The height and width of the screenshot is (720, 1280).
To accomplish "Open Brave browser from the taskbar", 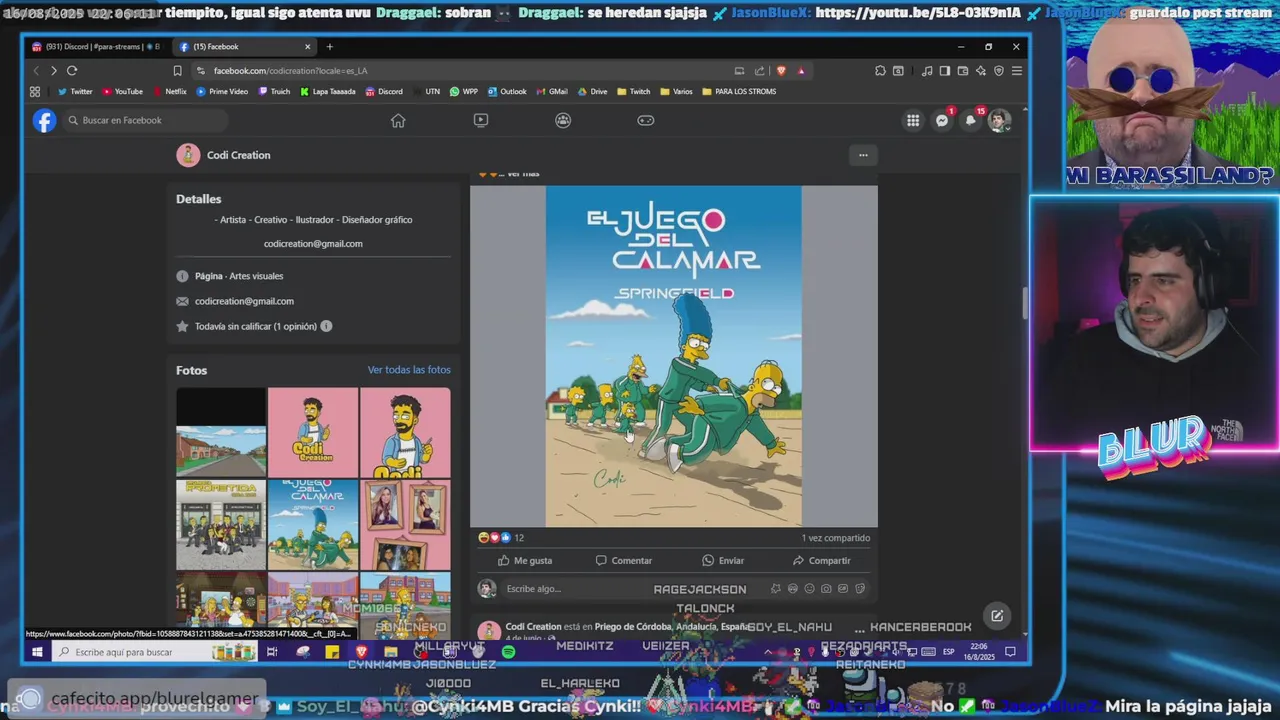I will [361, 652].
